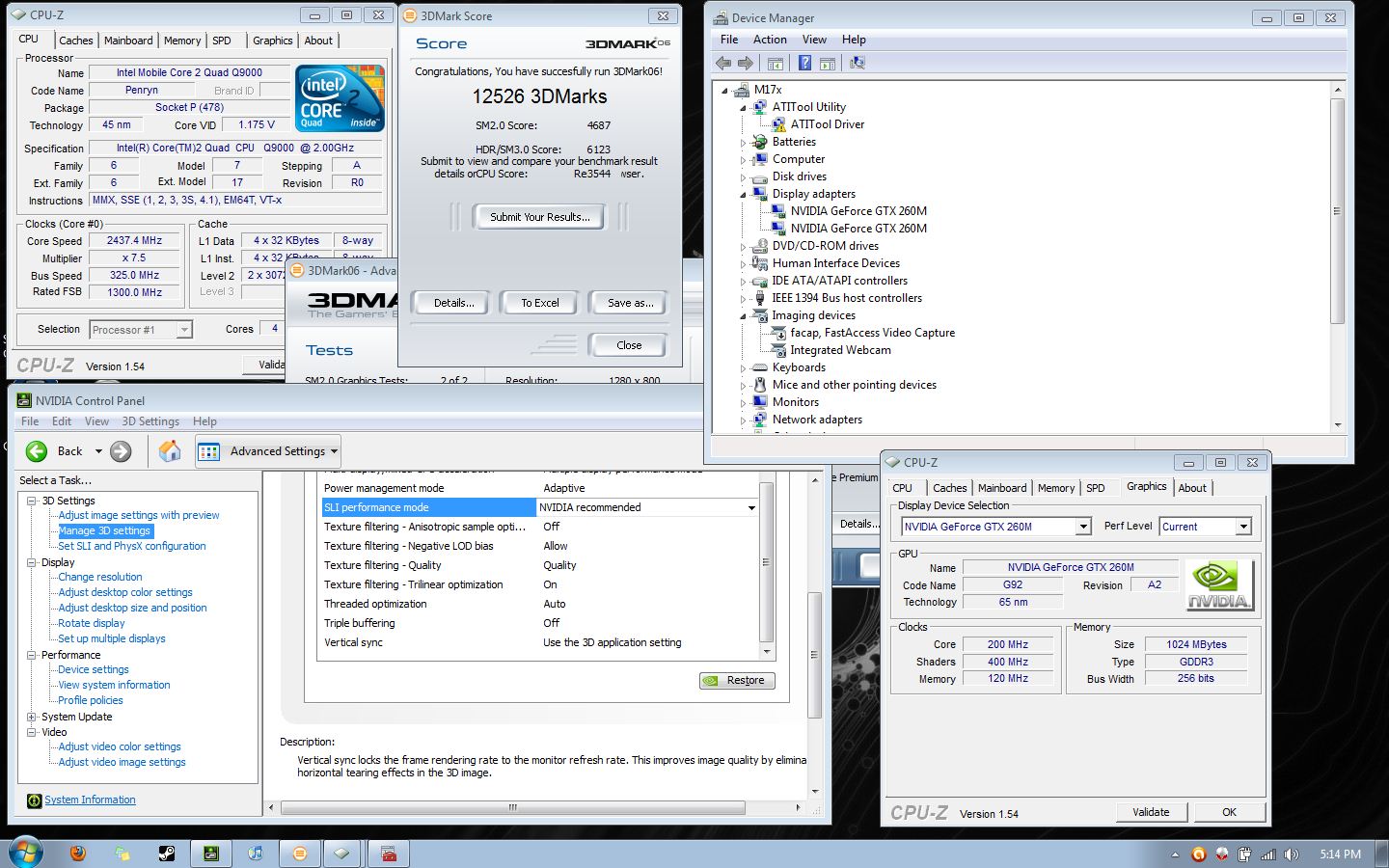This screenshot has height=868, width=1389.
Task: Open the volume icon in system tray
Action: (x=1292, y=854)
